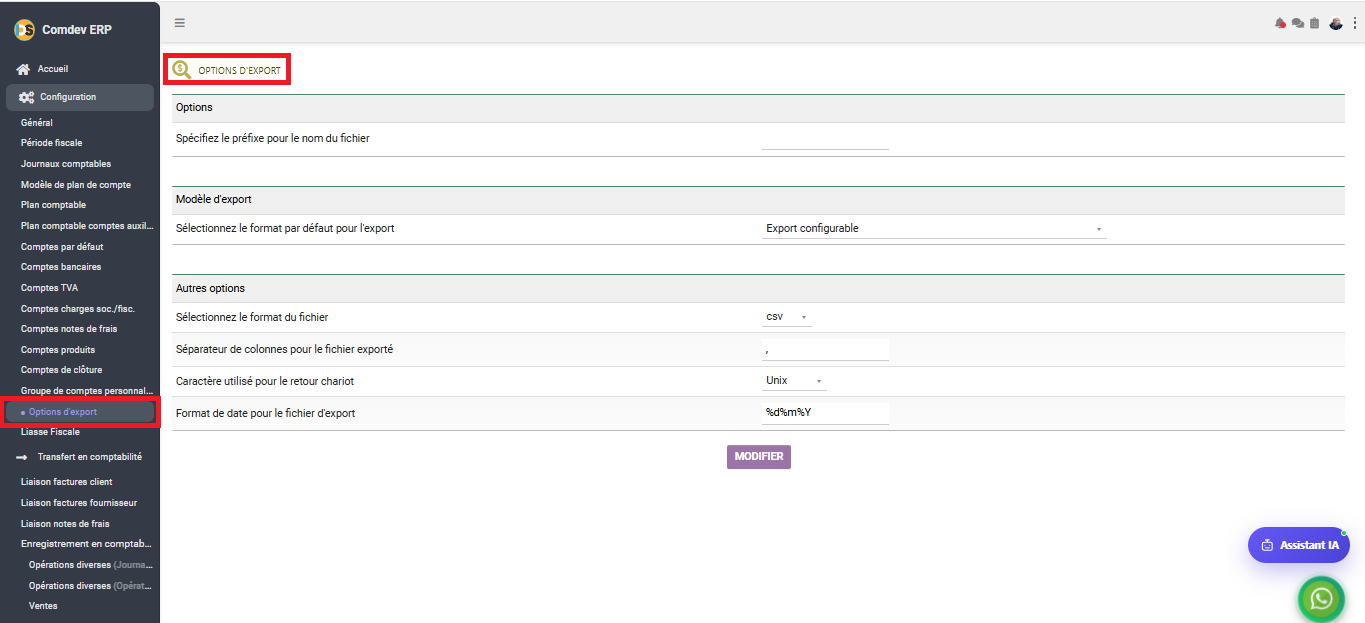Click the date format %d%m%Y field

pyautogui.click(x=825, y=413)
